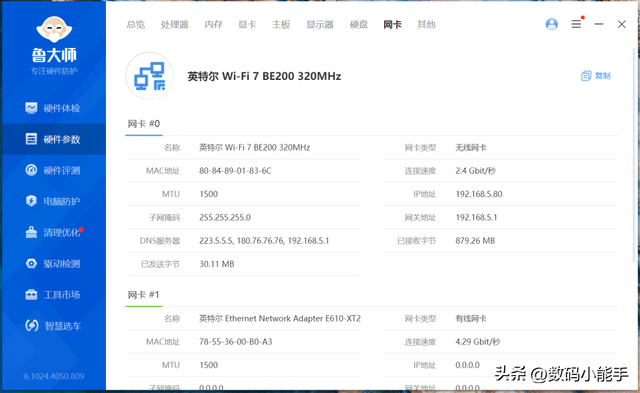
Task: Open 智慧选车 sidebar icon
Action: (x=31, y=326)
